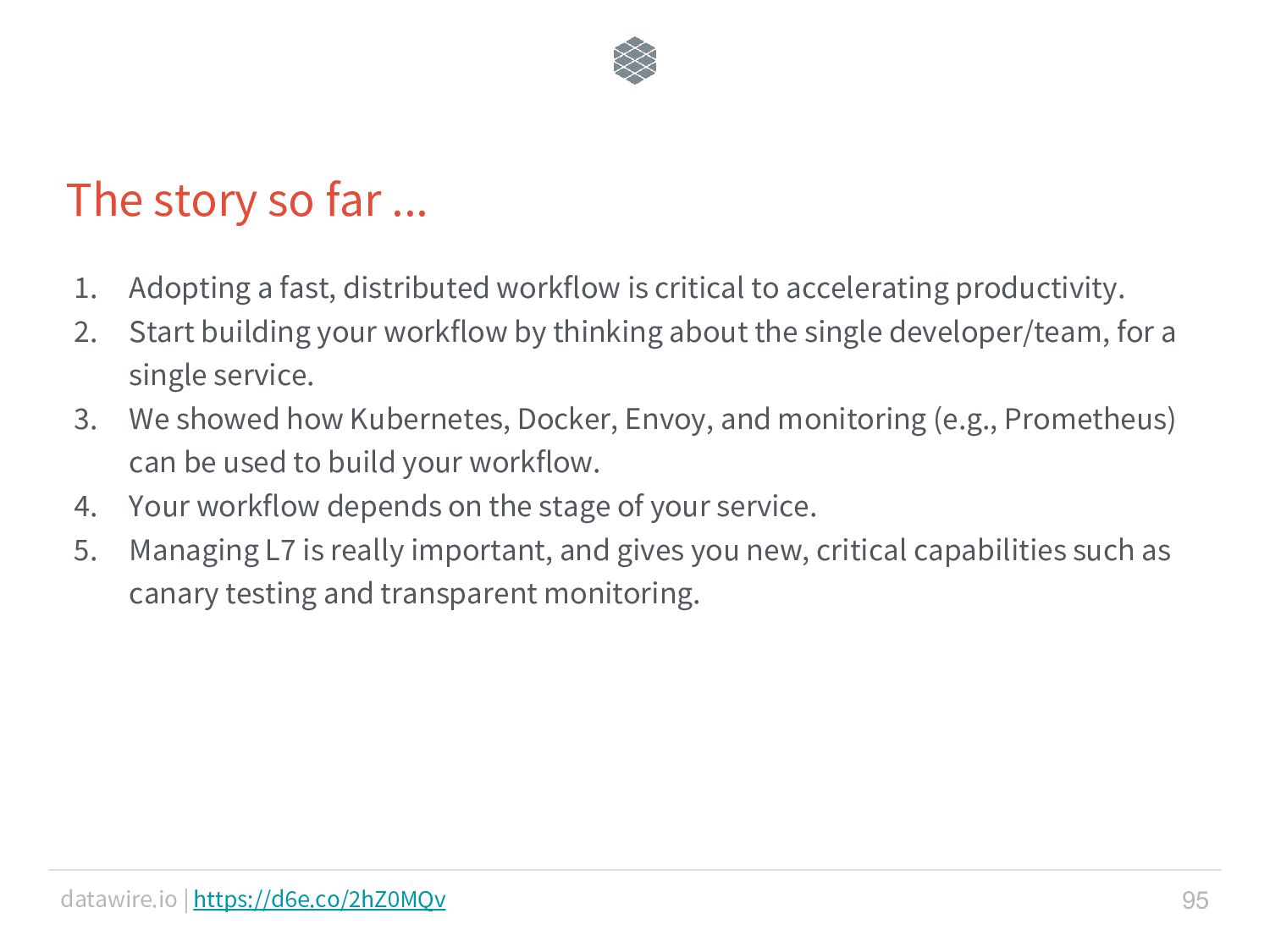Click the numeral '3.' list marker
This screenshot has height=952, width=1270.
(x=86, y=420)
